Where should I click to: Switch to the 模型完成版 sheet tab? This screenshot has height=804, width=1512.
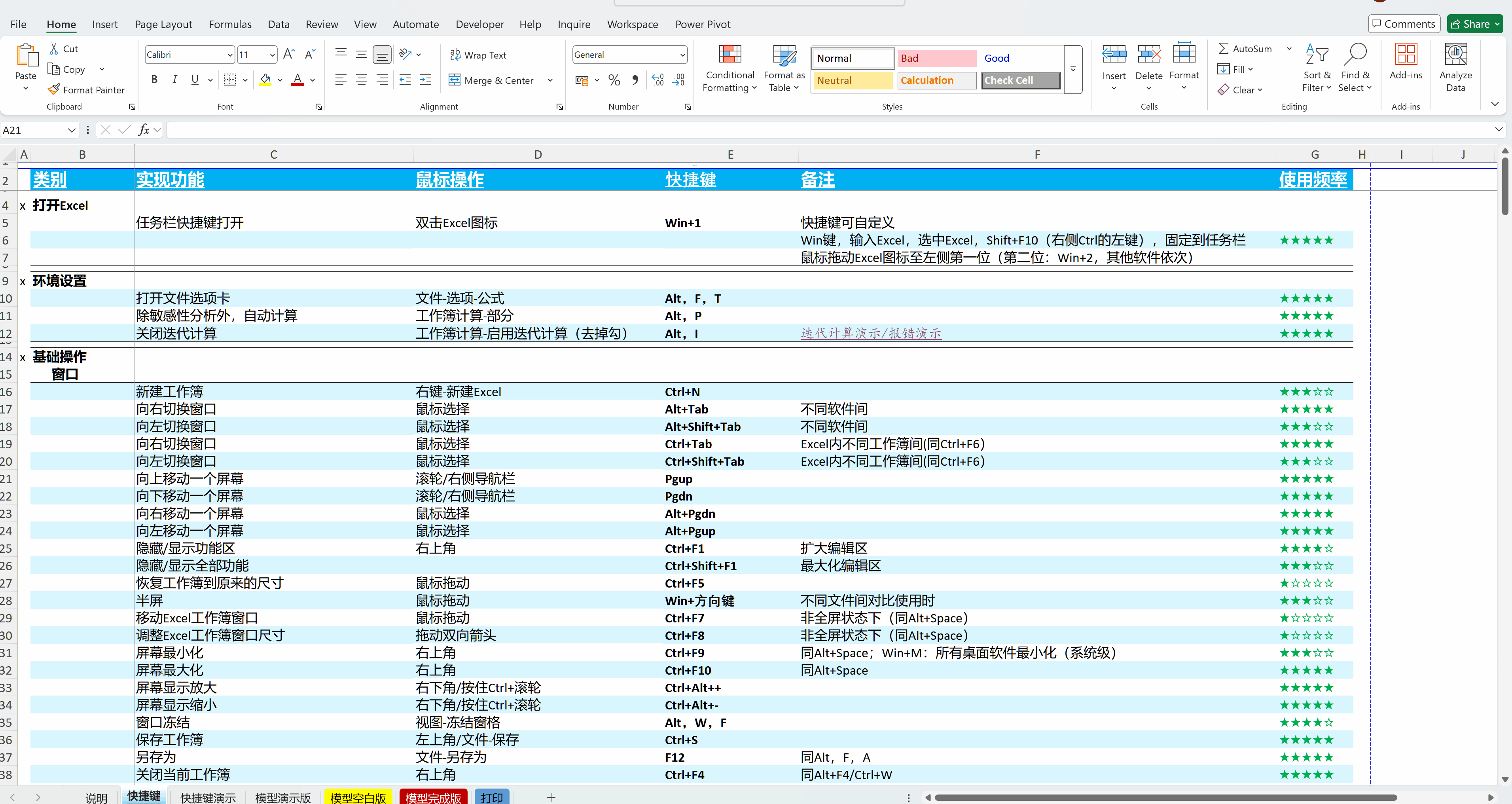tap(433, 797)
